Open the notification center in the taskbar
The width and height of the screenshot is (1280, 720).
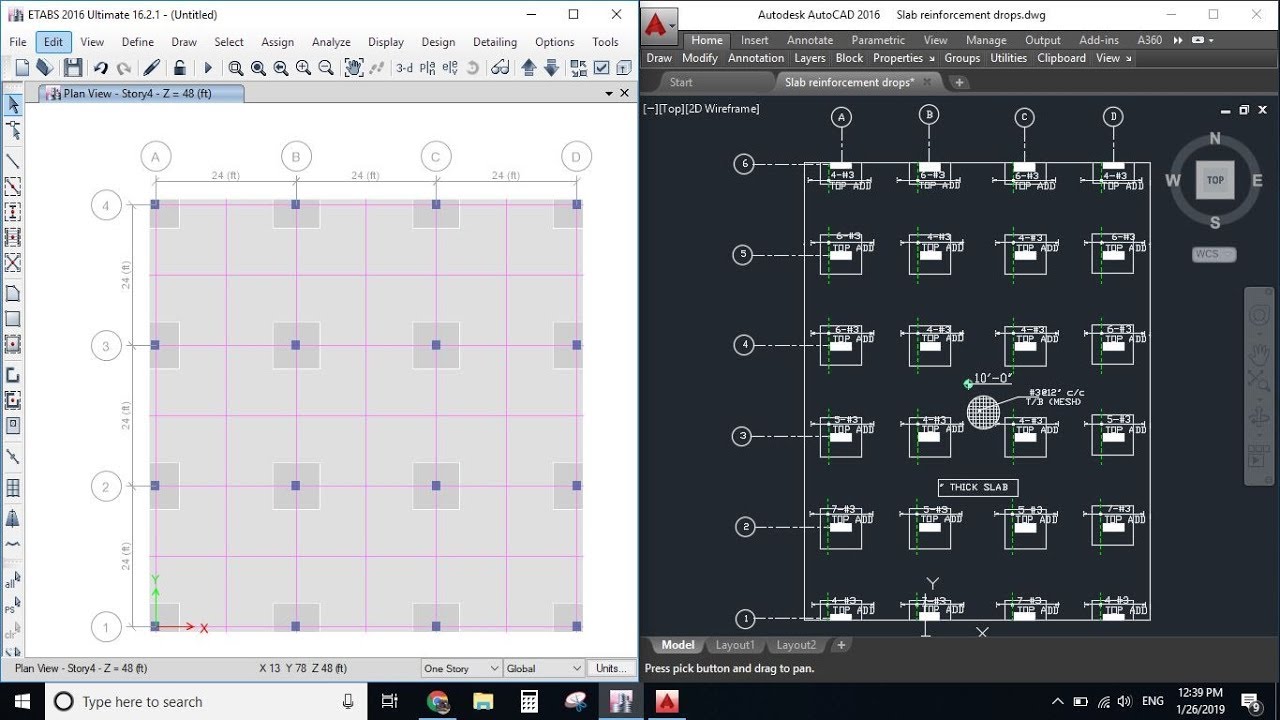[x=1250, y=702]
